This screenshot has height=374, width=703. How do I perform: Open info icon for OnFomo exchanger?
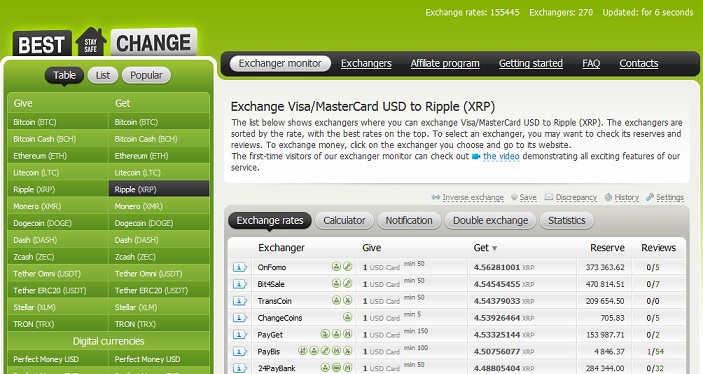tap(240, 267)
